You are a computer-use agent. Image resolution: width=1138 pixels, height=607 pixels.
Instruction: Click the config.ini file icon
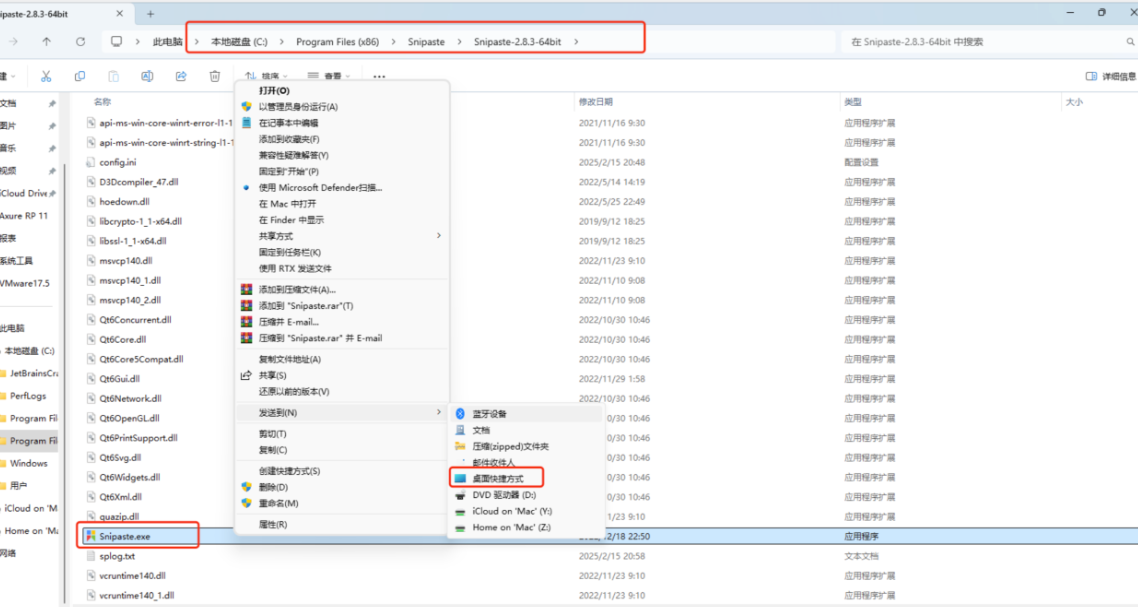point(91,162)
